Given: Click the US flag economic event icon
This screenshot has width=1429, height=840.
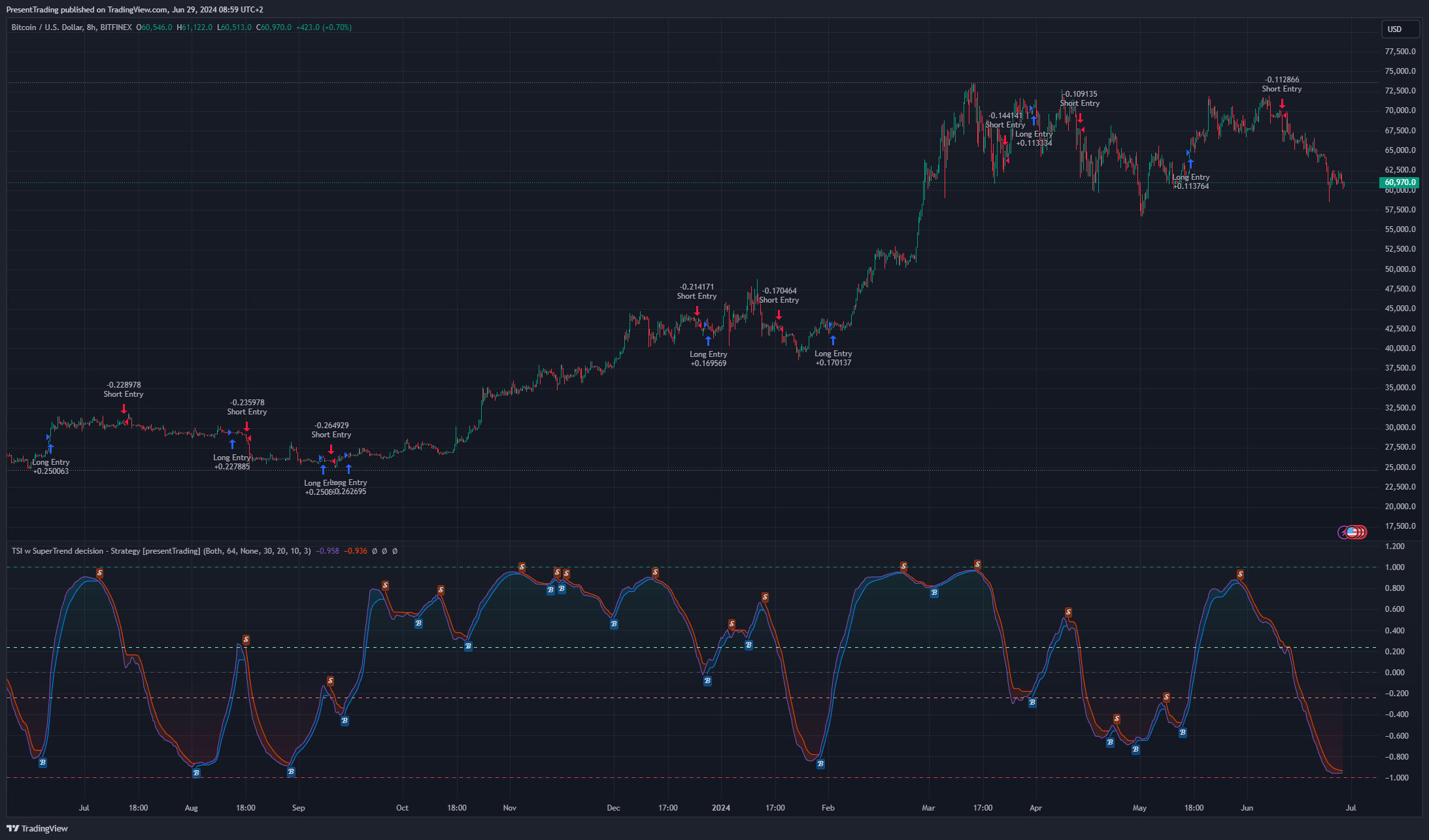Looking at the screenshot, I should pos(1351,532).
